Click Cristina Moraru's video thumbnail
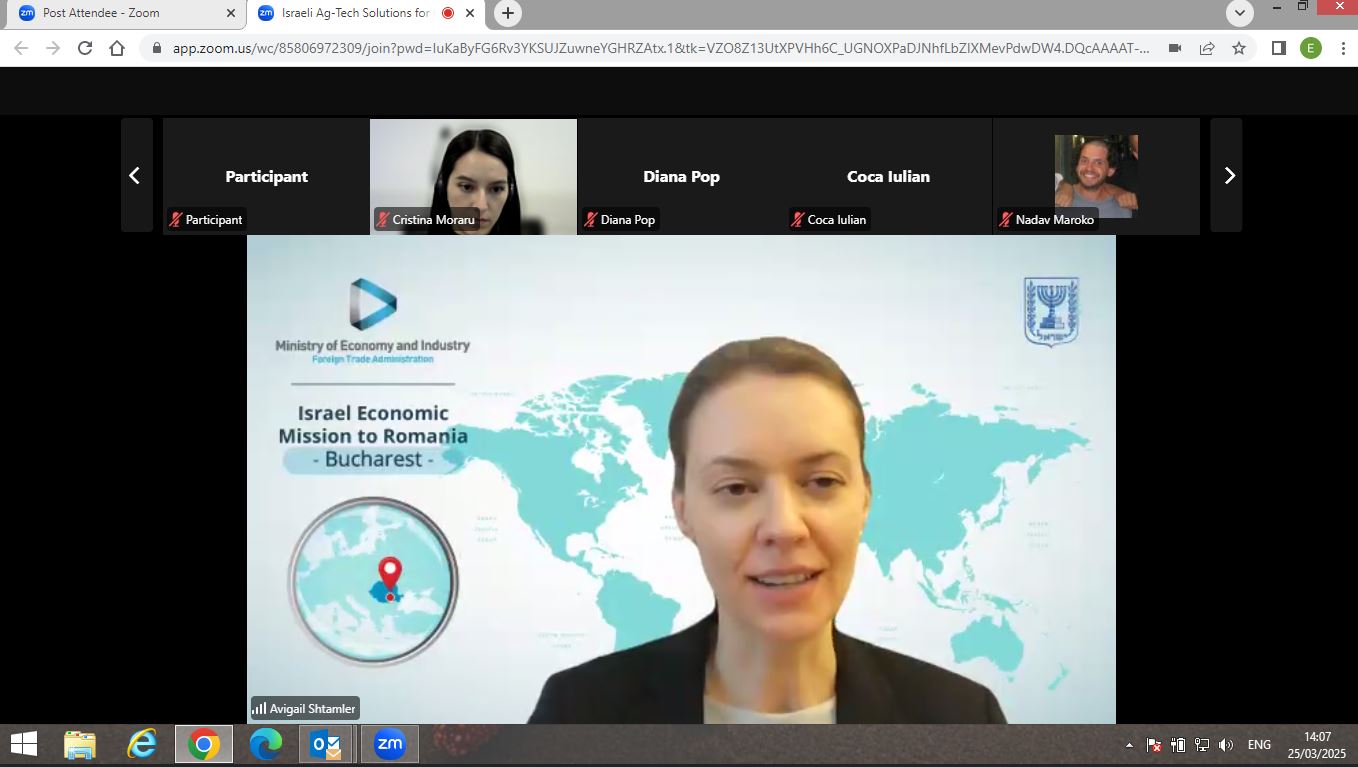This screenshot has height=767, width=1358. coord(473,175)
